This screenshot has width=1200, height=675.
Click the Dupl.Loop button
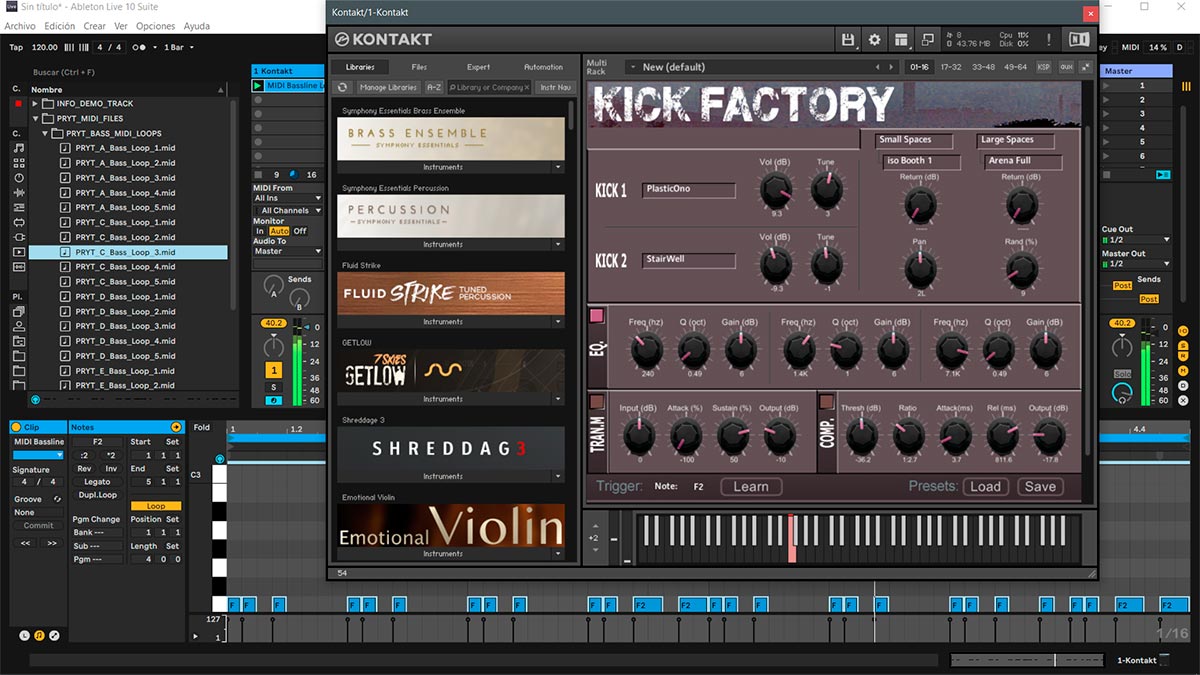98,495
